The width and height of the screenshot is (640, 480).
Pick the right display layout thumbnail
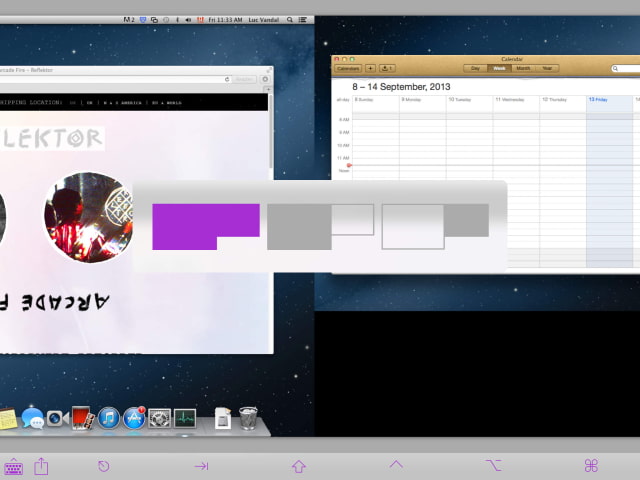point(435,226)
